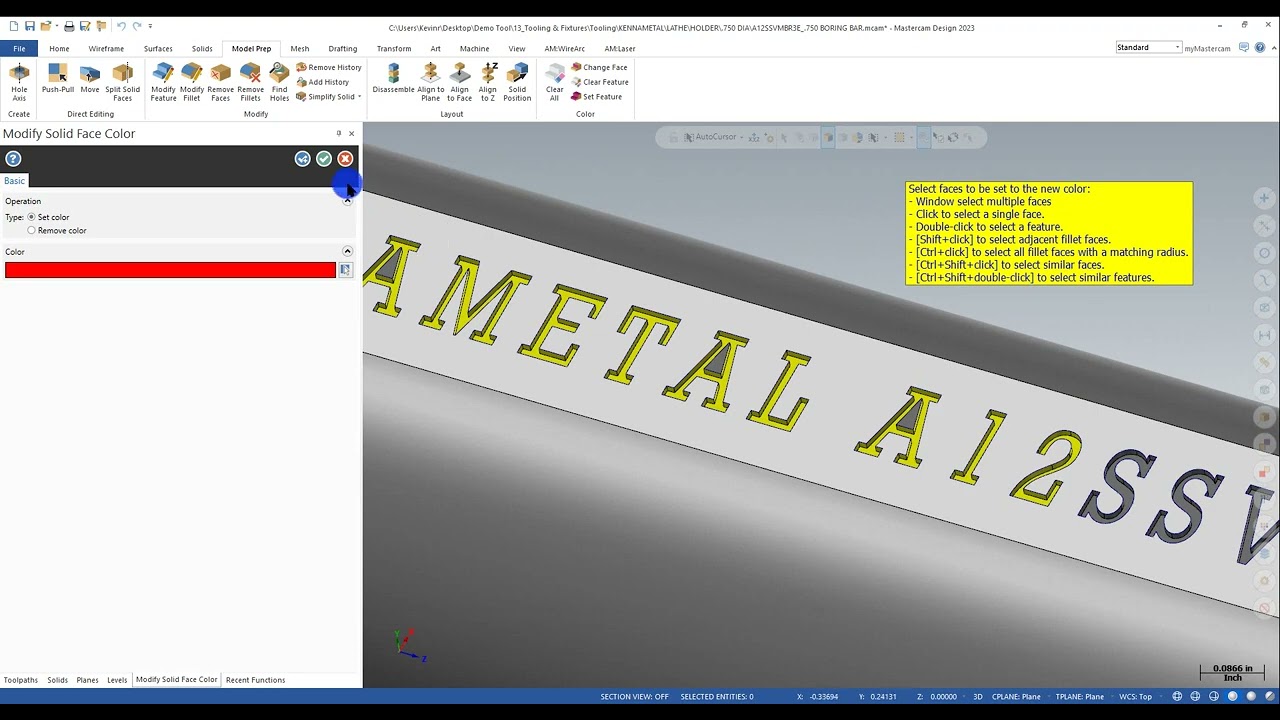
Task: Open the Machine ribbon tab
Action: pyautogui.click(x=475, y=48)
